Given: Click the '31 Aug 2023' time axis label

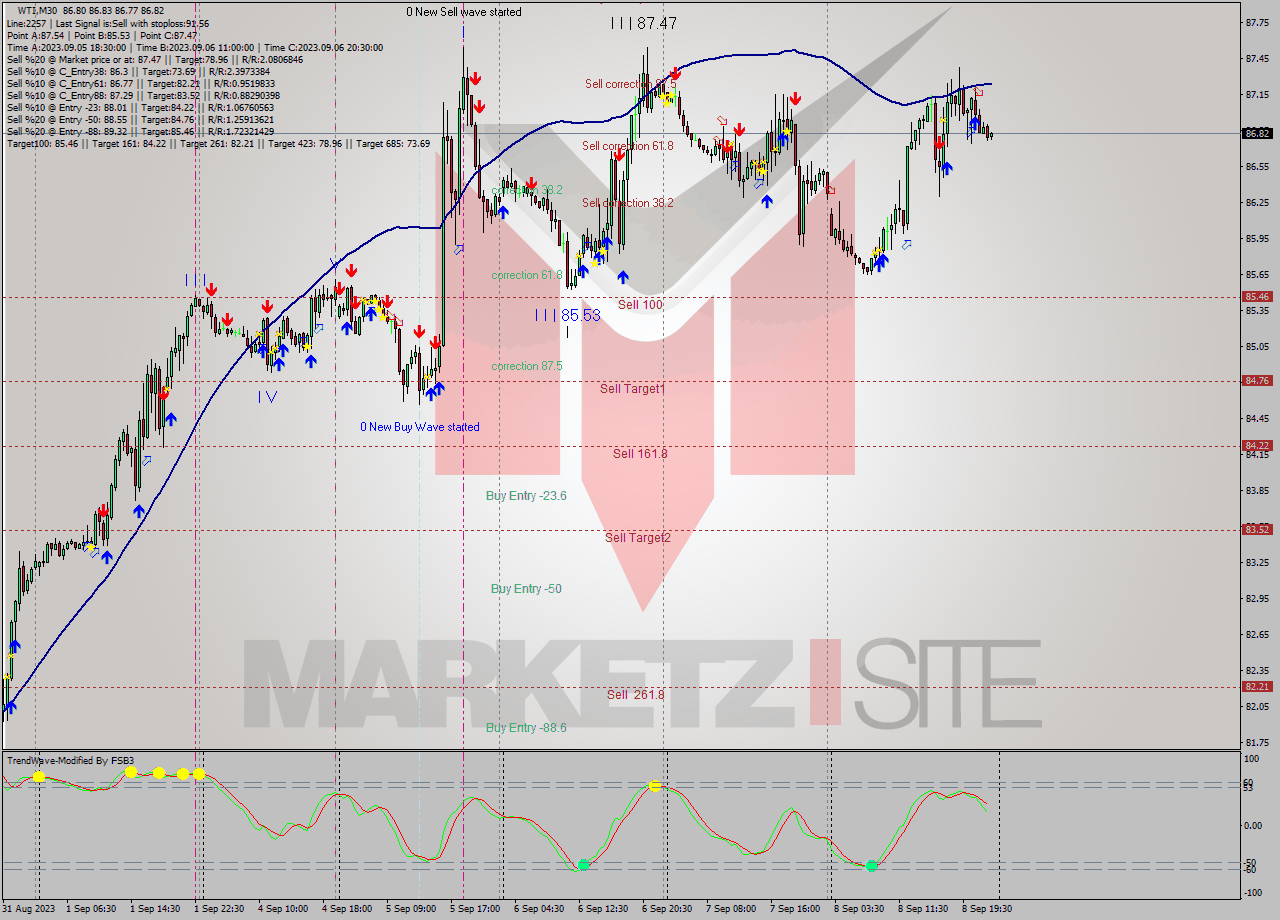Looking at the screenshot, I should 29,909.
